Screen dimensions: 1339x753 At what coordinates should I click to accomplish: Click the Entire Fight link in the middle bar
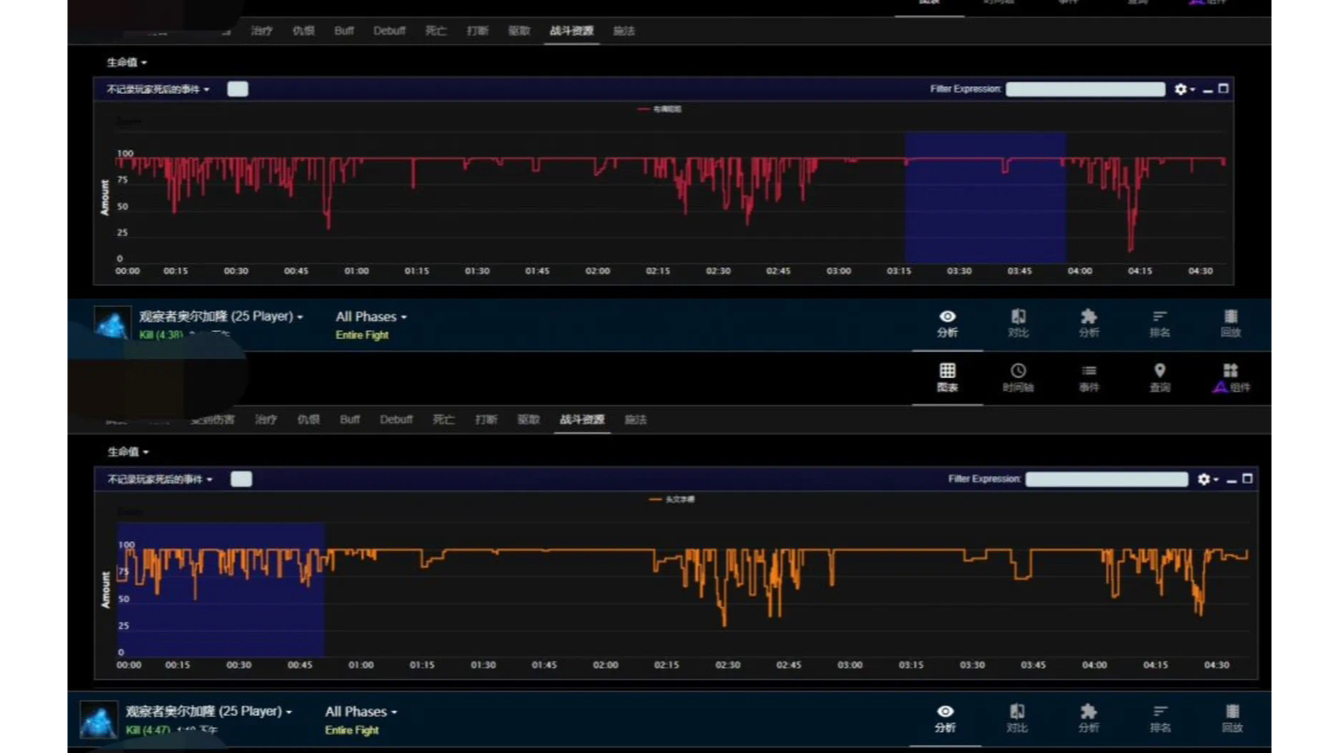tap(362, 335)
